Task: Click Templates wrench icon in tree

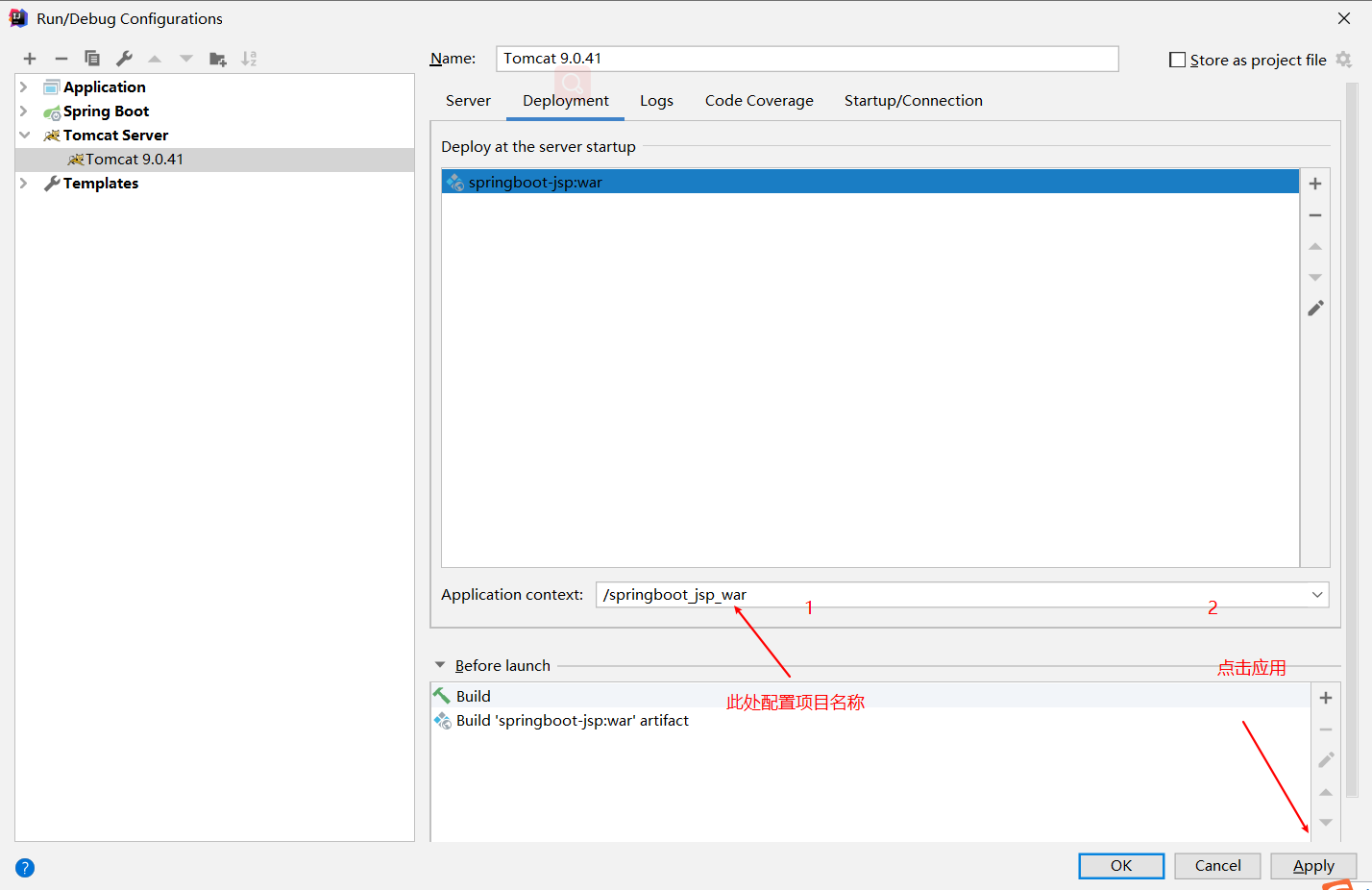Action: click(x=52, y=184)
